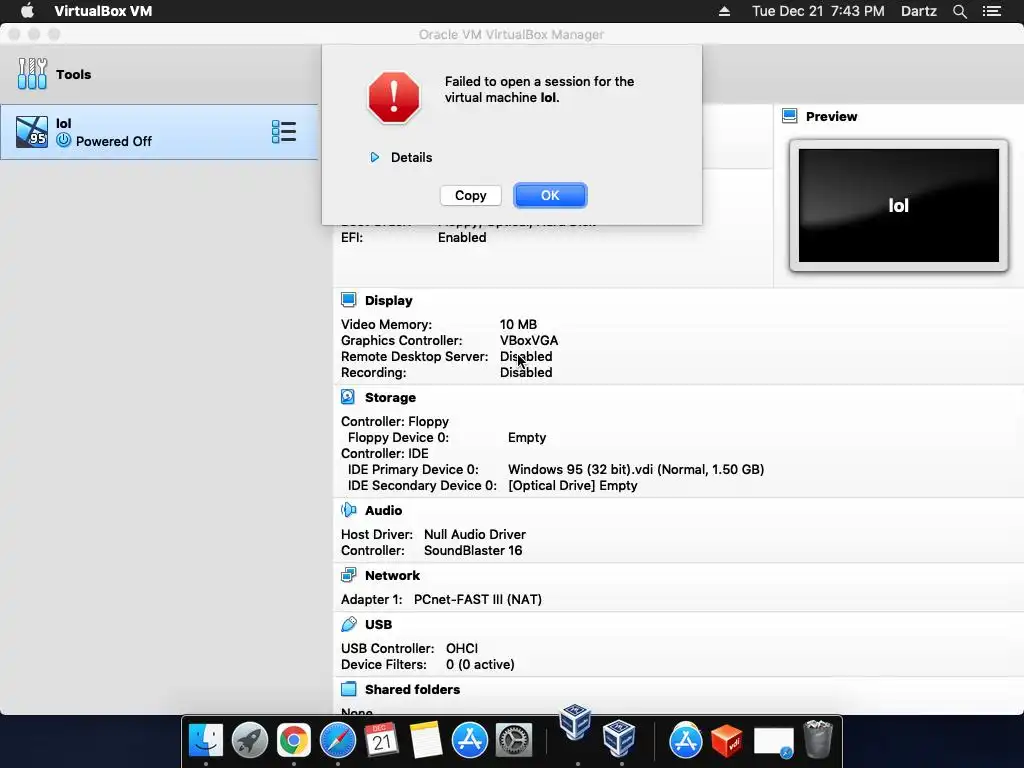Click the Copy button in the error dialog
Image resolution: width=1024 pixels, height=768 pixels.
click(x=470, y=195)
